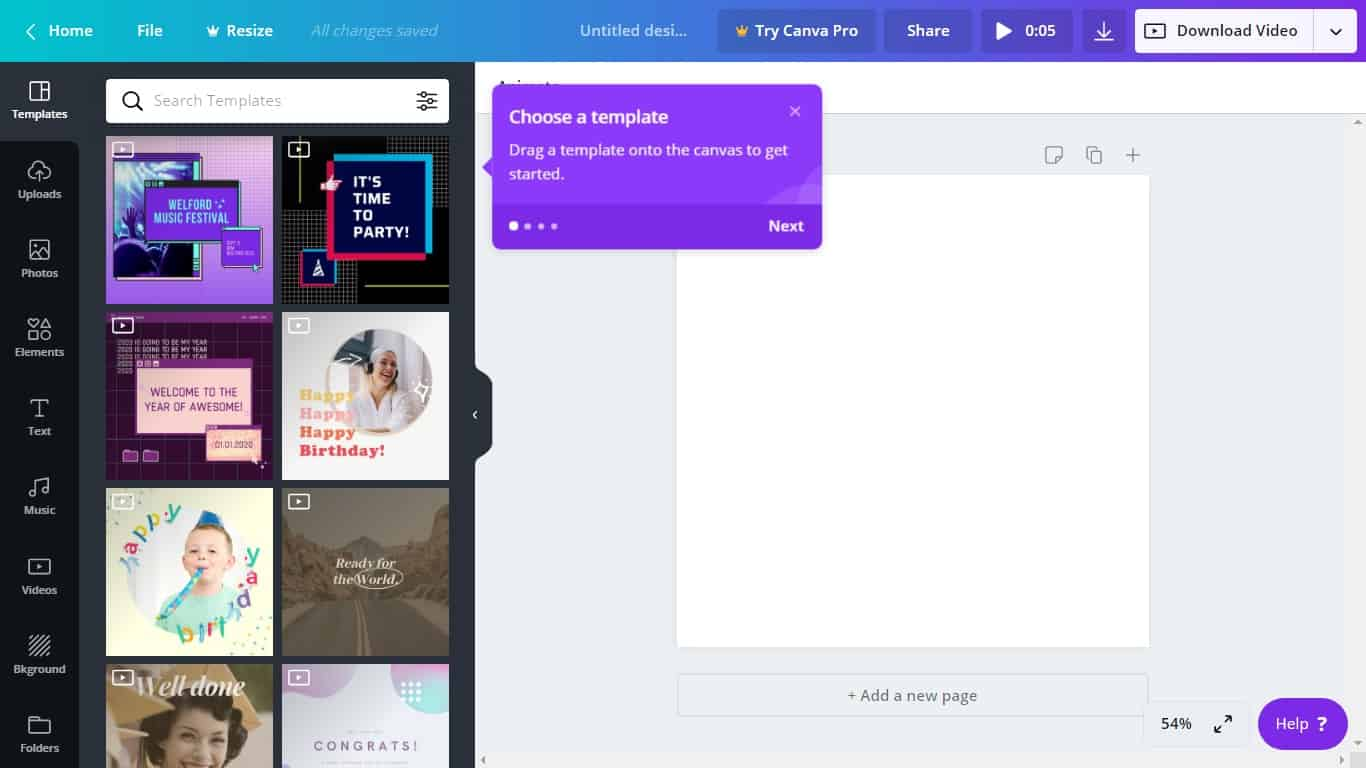Viewport: 1366px width, 768px height.
Task: Select the Elements sidebar icon
Action: 39,336
